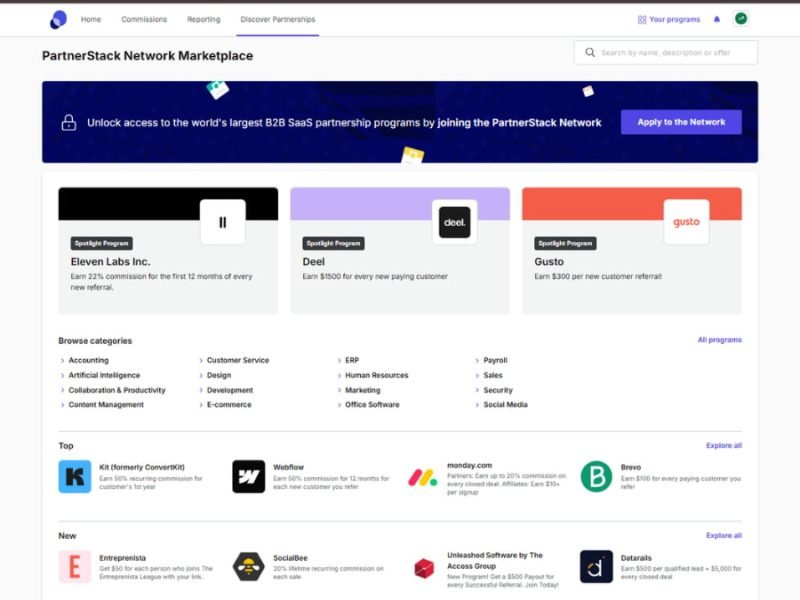Click the Kit (ConvertKit) logo
The height and width of the screenshot is (600, 800).
coord(74,477)
